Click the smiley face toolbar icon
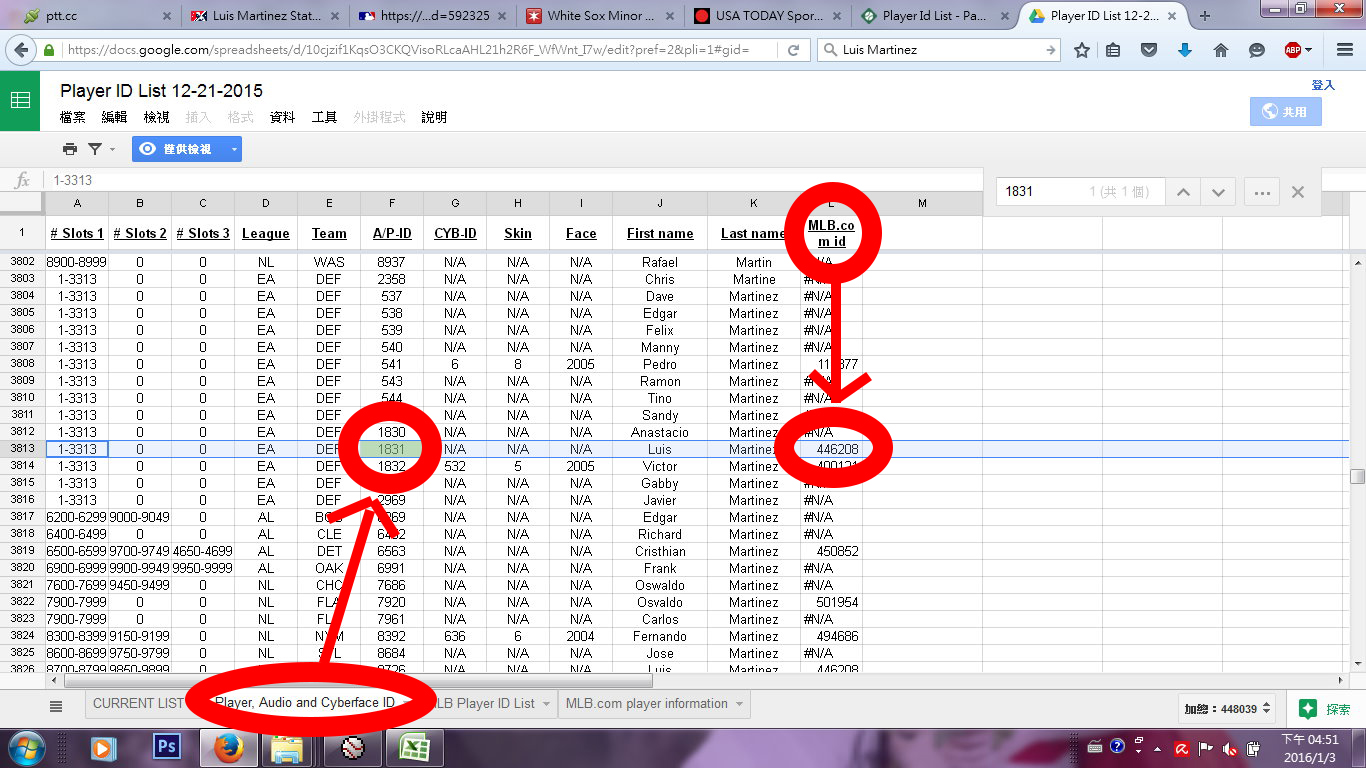 pyautogui.click(x=1257, y=50)
